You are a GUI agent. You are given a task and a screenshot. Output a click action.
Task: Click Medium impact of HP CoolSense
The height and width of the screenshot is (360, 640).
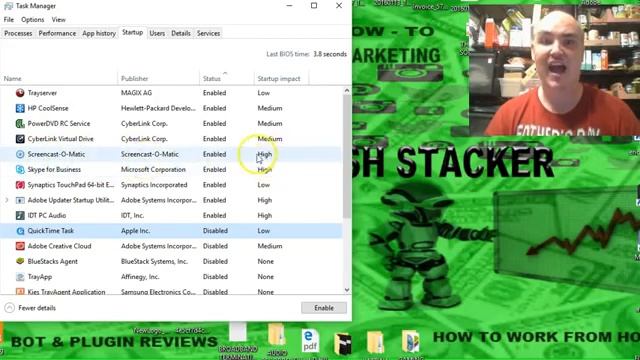pyautogui.click(x=270, y=108)
